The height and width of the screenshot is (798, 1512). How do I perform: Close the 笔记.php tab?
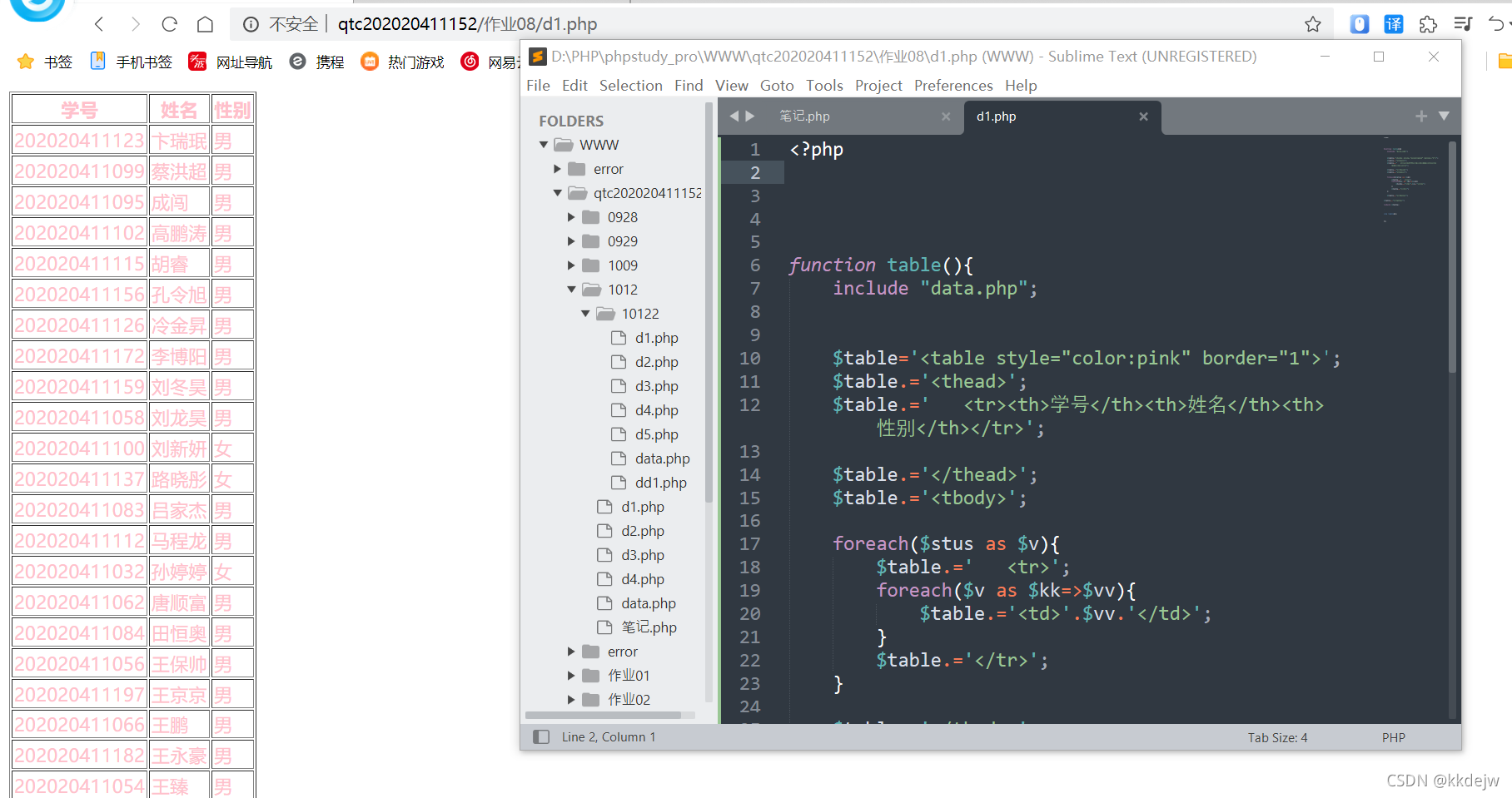click(946, 116)
